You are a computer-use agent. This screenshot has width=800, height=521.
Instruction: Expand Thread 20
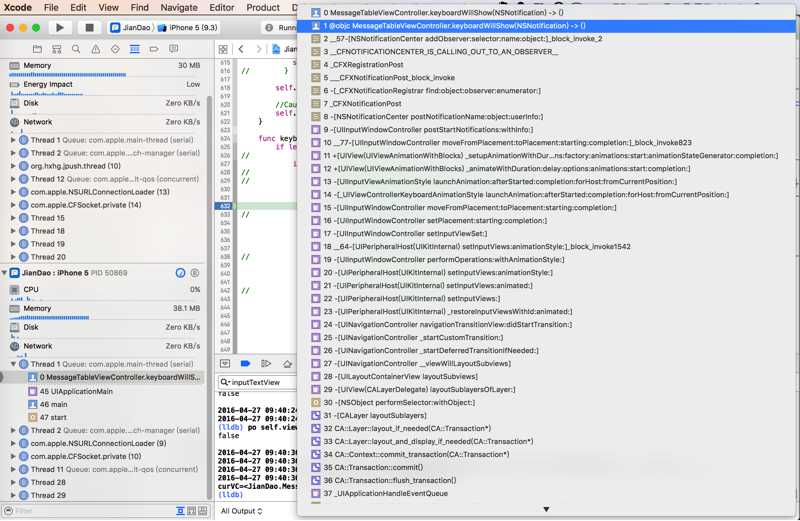click(x=13, y=257)
